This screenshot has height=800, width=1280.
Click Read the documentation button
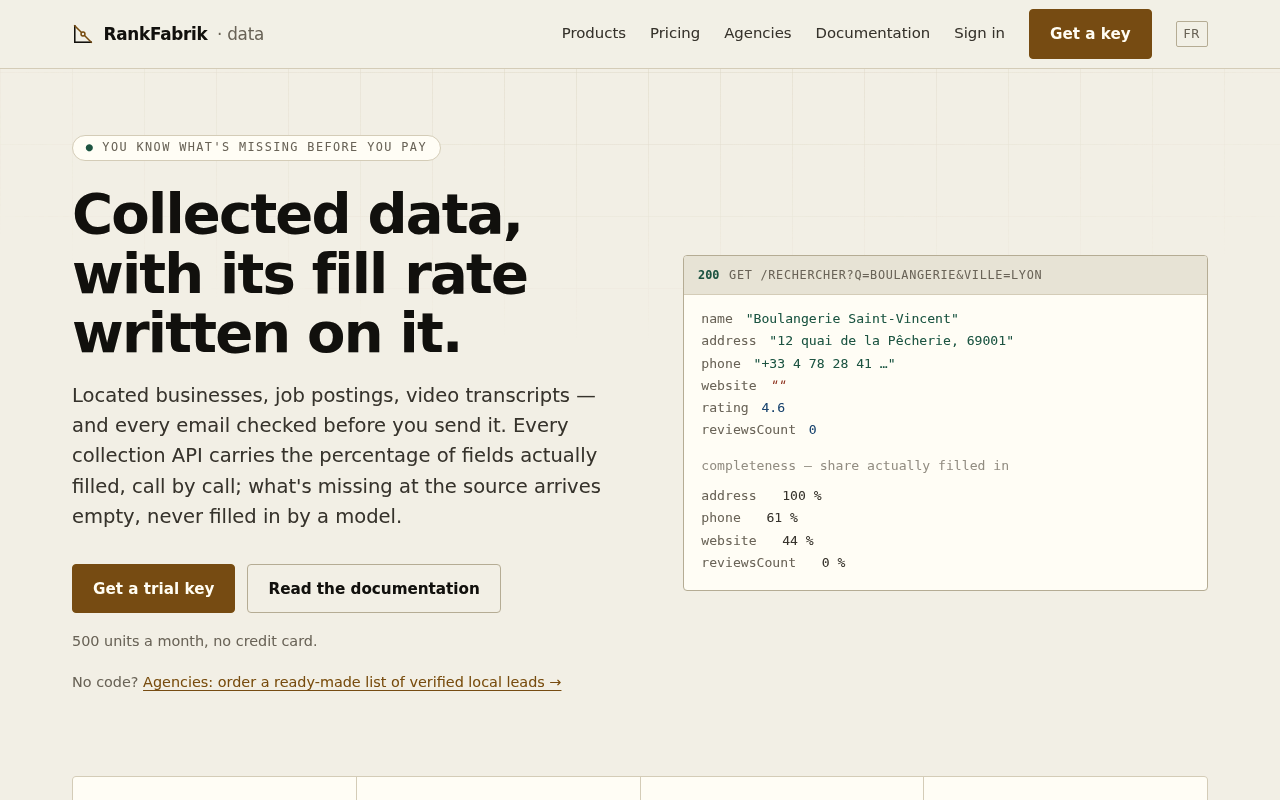[374, 589]
